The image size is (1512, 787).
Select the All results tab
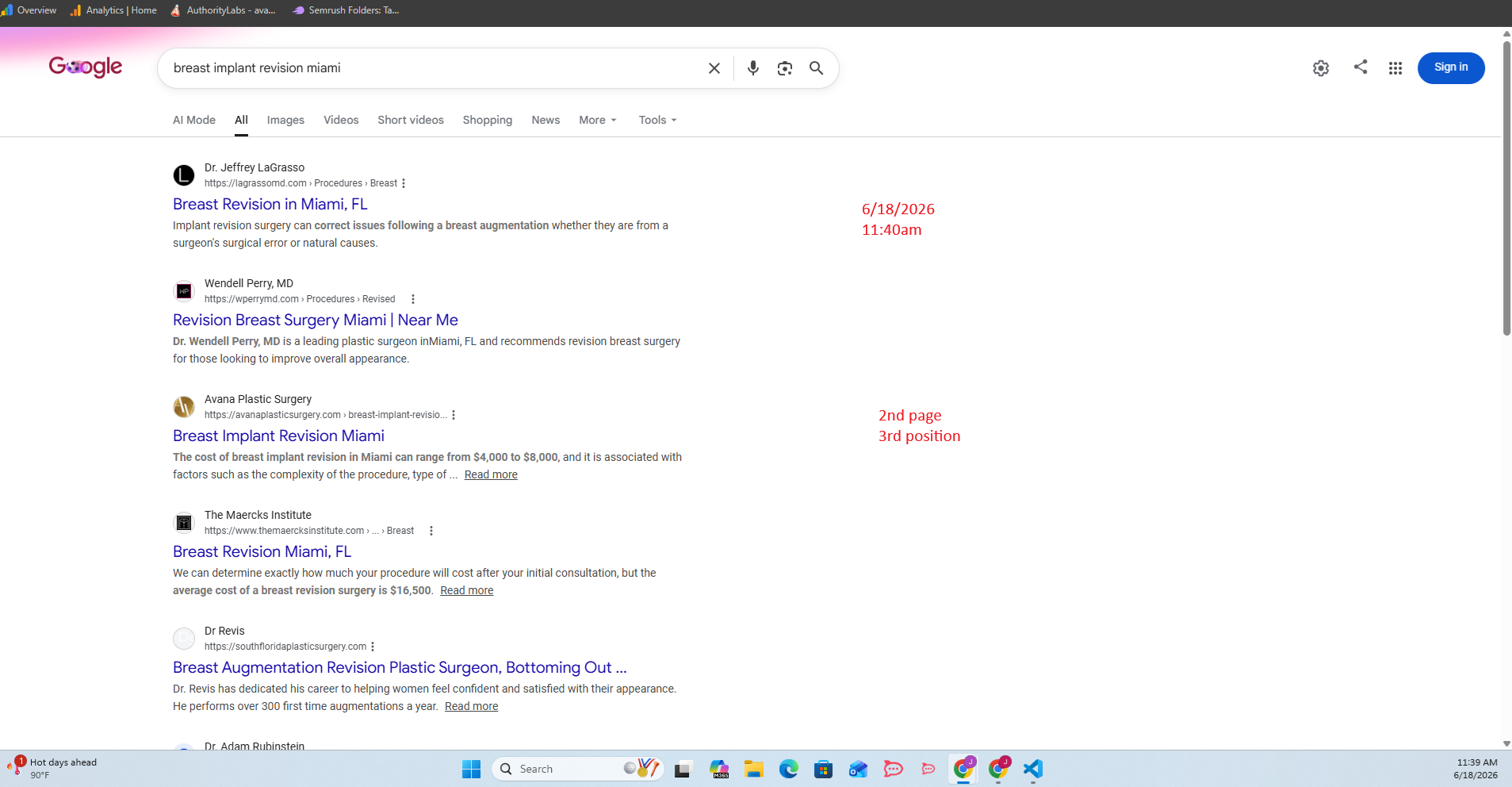(241, 120)
